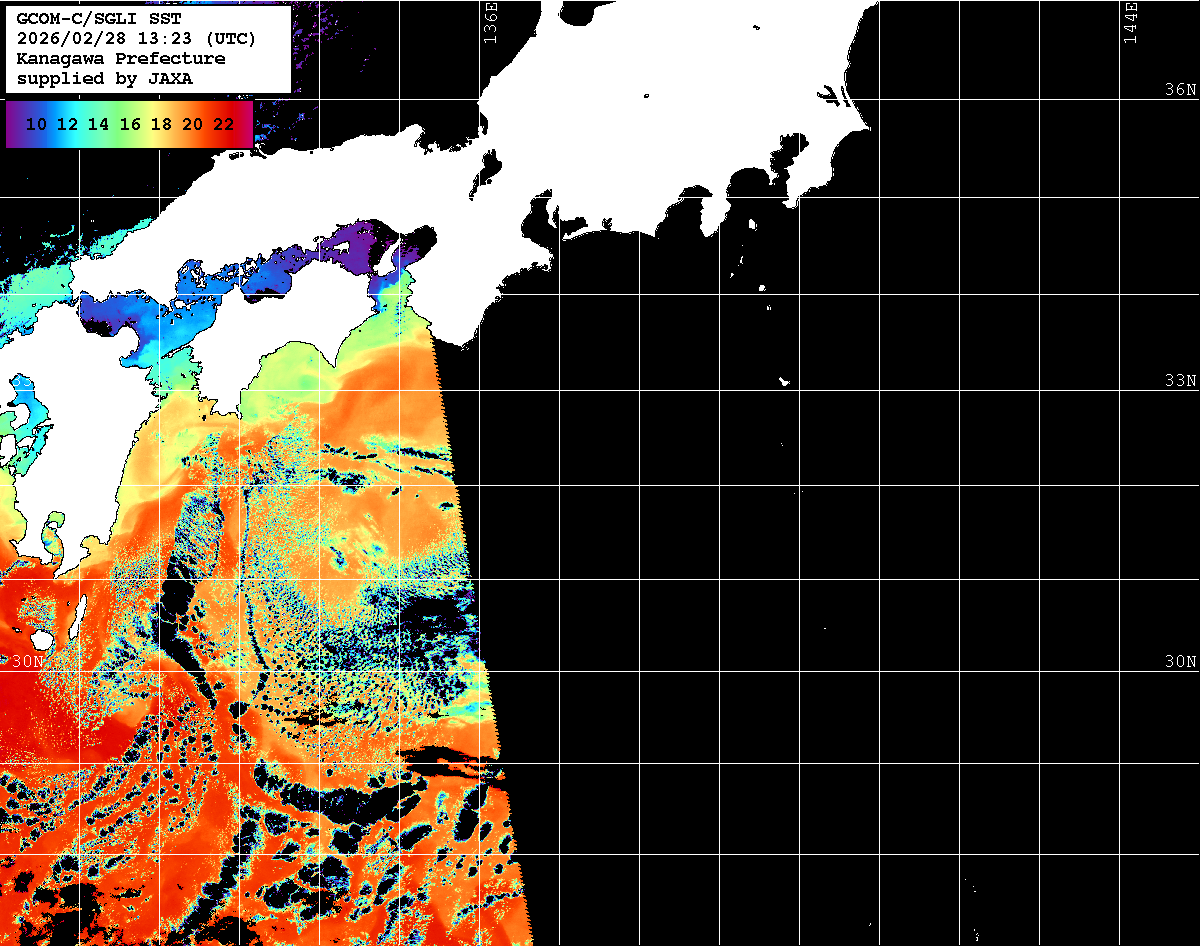The height and width of the screenshot is (946, 1200).
Task: Click the small white island near 33N line
Action: coord(785,381)
